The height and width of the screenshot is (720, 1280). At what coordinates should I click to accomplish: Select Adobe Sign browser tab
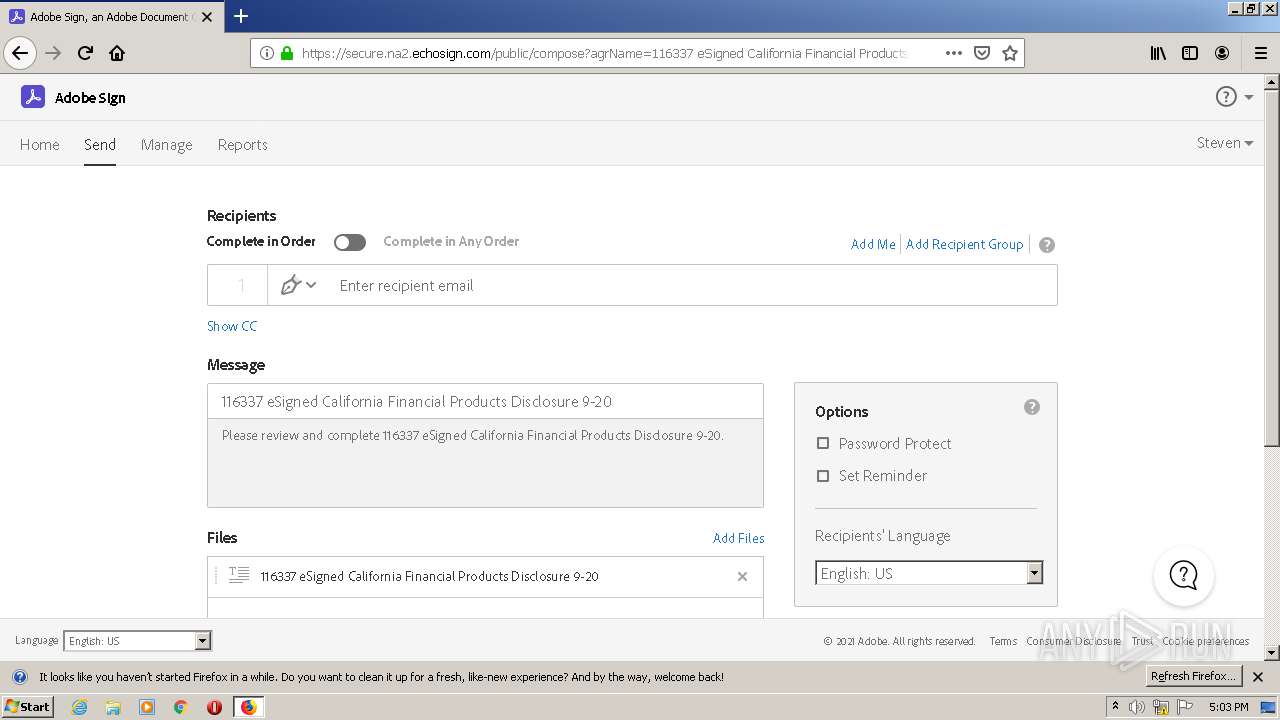click(110, 16)
